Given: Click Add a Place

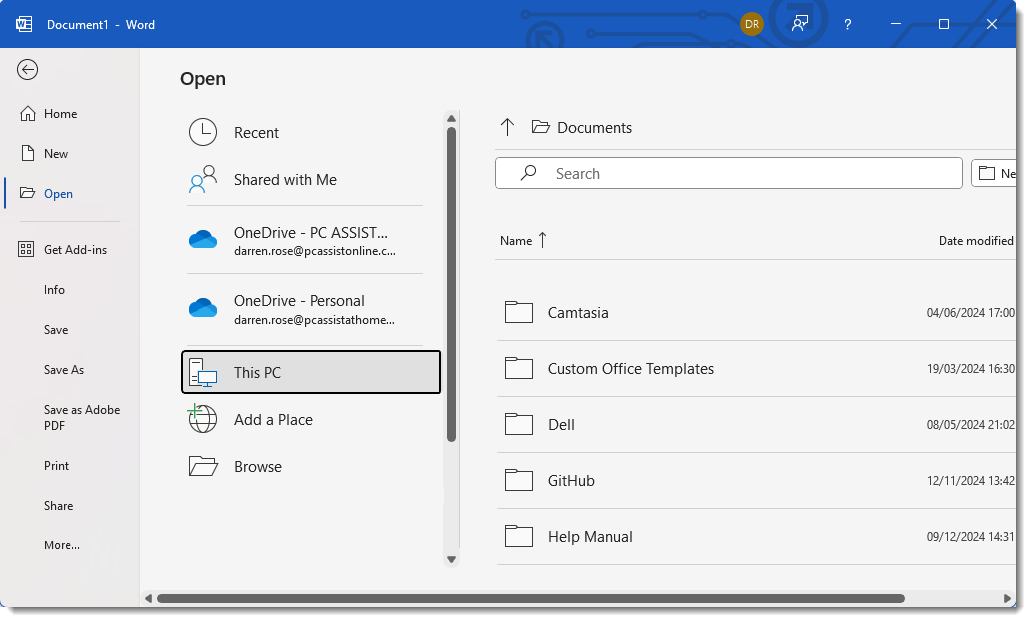Looking at the screenshot, I should [x=310, y=420].
